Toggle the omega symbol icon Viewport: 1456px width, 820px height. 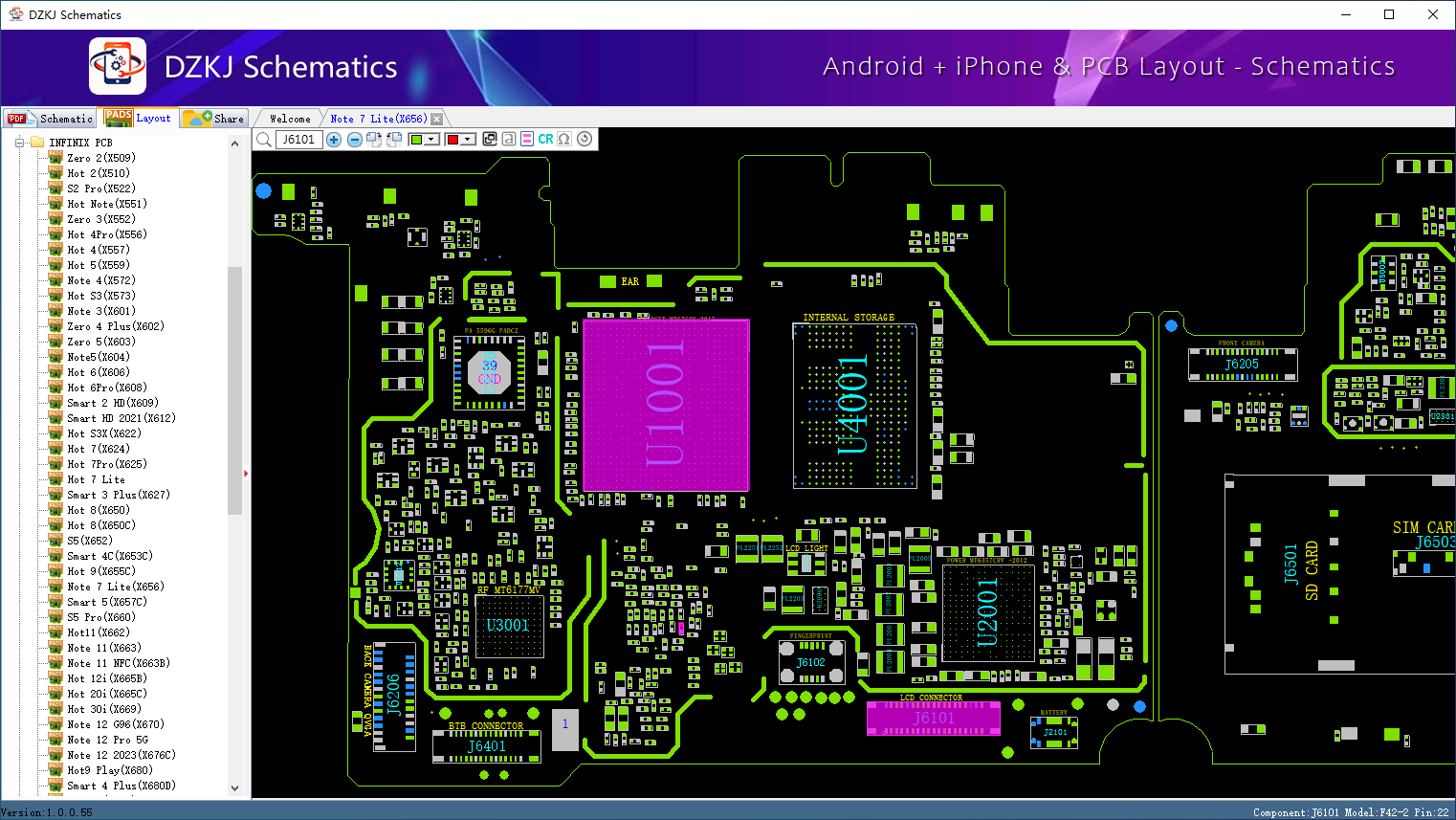point(564,140)
